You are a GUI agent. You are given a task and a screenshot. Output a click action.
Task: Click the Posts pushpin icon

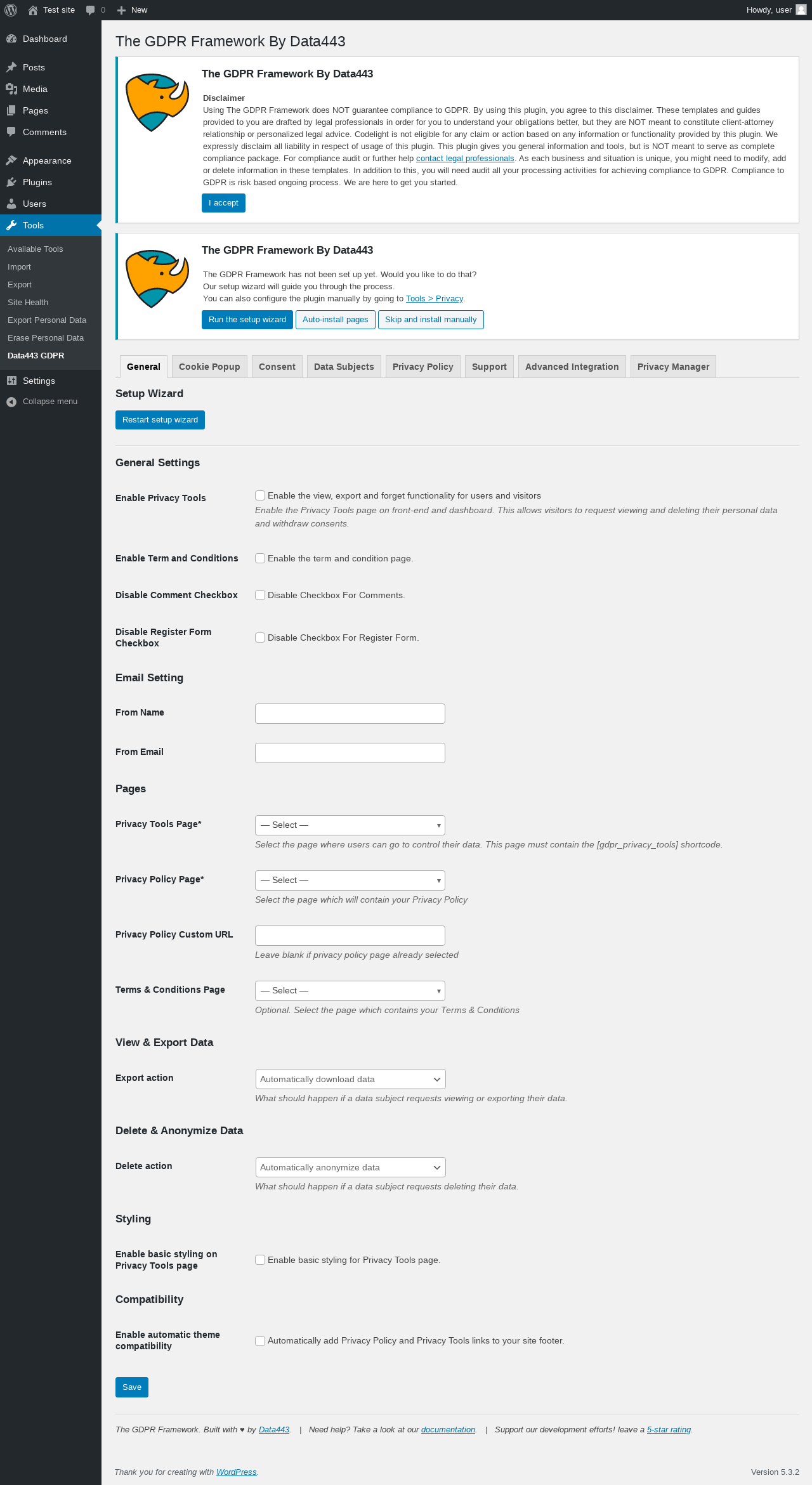(11, 67)
